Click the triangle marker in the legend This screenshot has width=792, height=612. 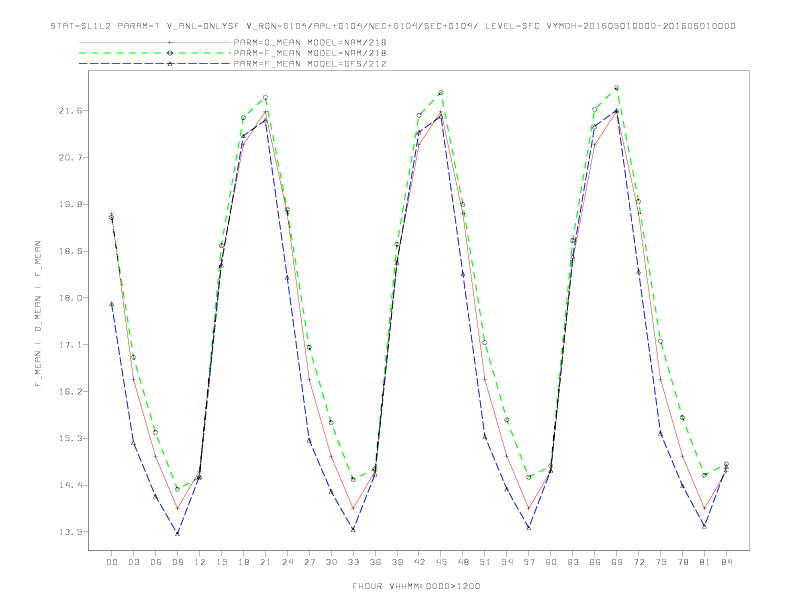pos(170,64)
